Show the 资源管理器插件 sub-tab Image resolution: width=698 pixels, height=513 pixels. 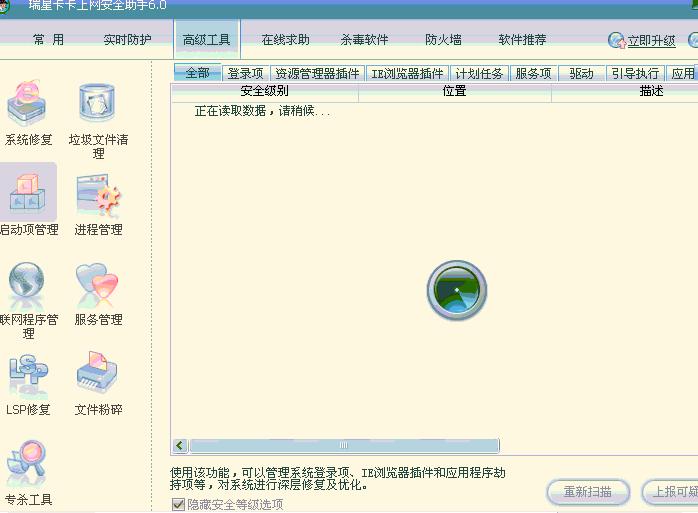[317, 73]
